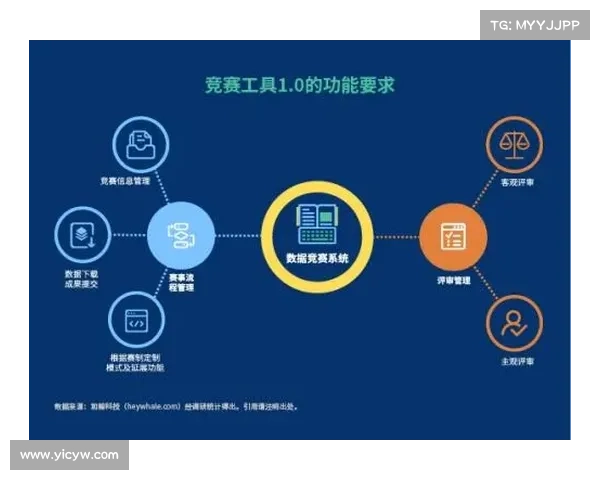Click the label 数据下载 成果提交
The image size is (600, 480).
point(81,279)
